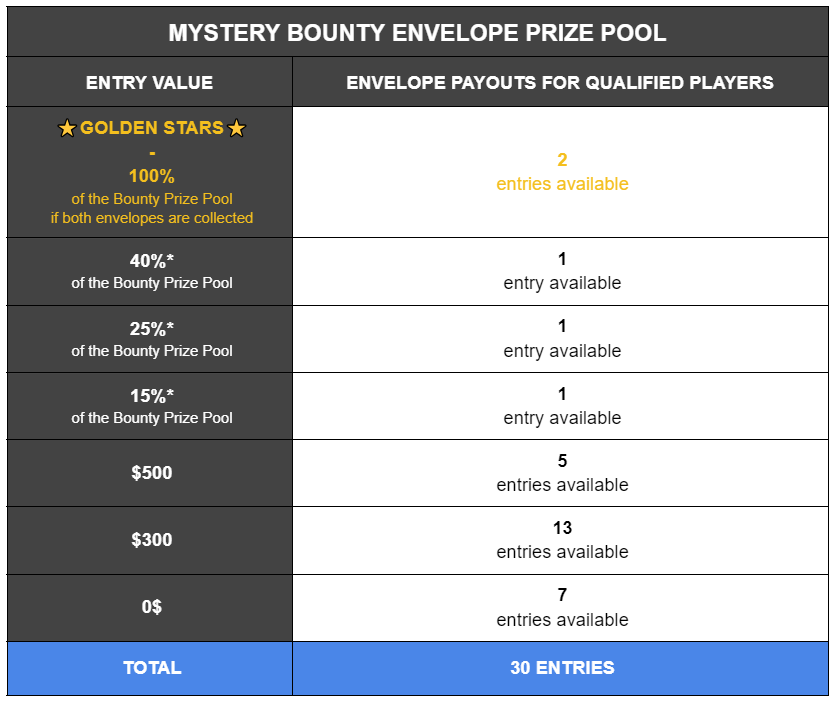
Task: Click the 30 ENTRIES total cell
Action: point(562,668)
